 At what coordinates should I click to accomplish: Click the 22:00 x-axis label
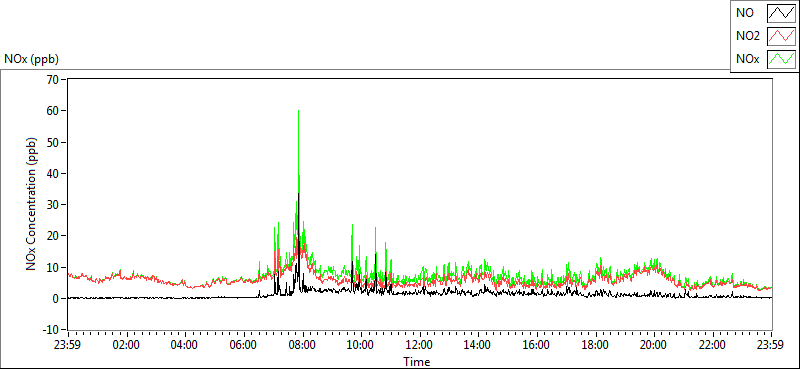click(x=713, y=344)
